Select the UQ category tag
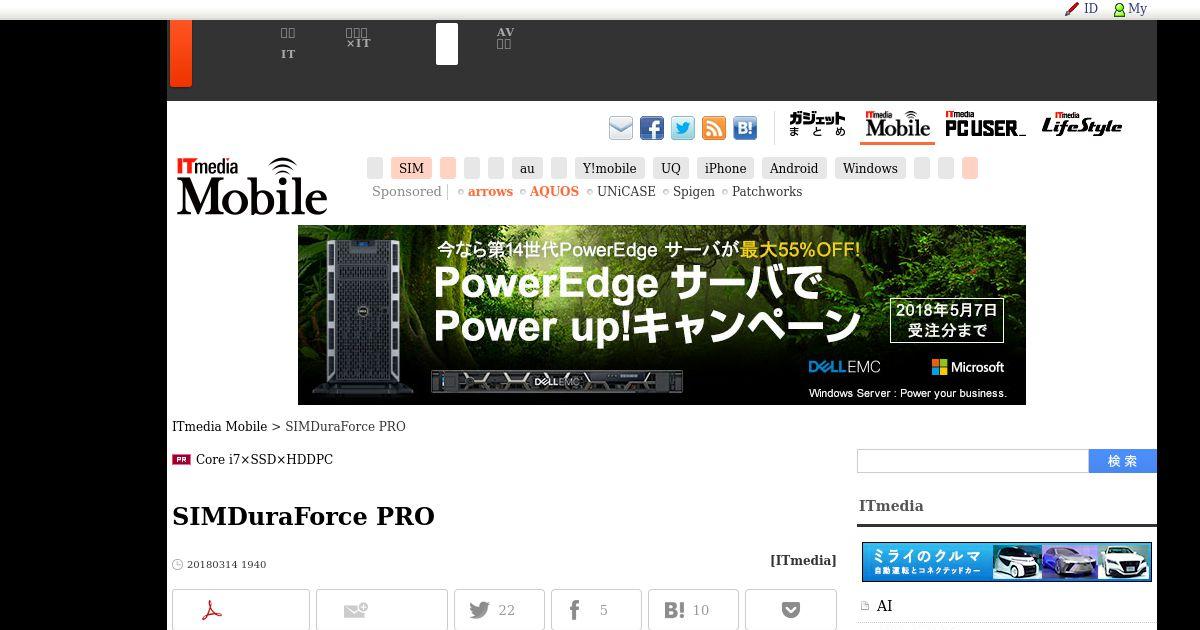The image size is (1200, 630). point(671,168)
